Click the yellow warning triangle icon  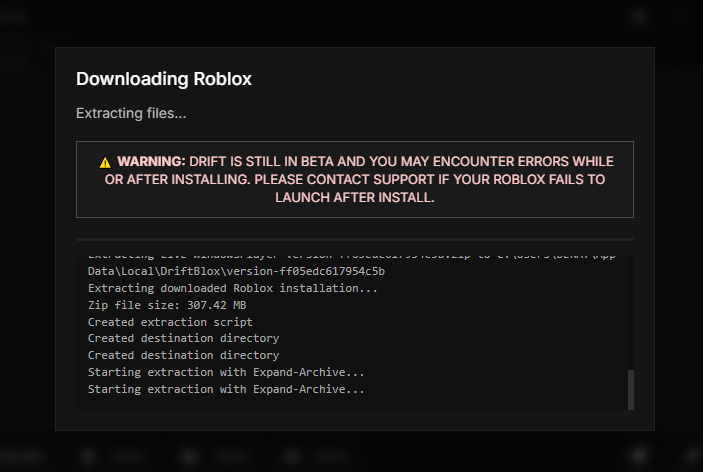(105, 162)
